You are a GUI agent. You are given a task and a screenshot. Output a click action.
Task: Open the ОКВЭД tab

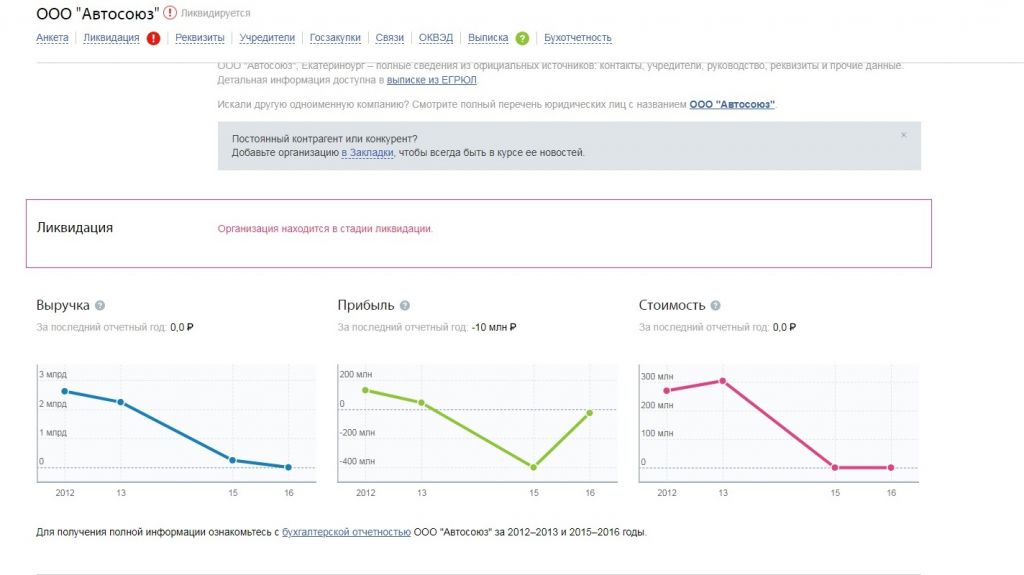pos(436,38)
